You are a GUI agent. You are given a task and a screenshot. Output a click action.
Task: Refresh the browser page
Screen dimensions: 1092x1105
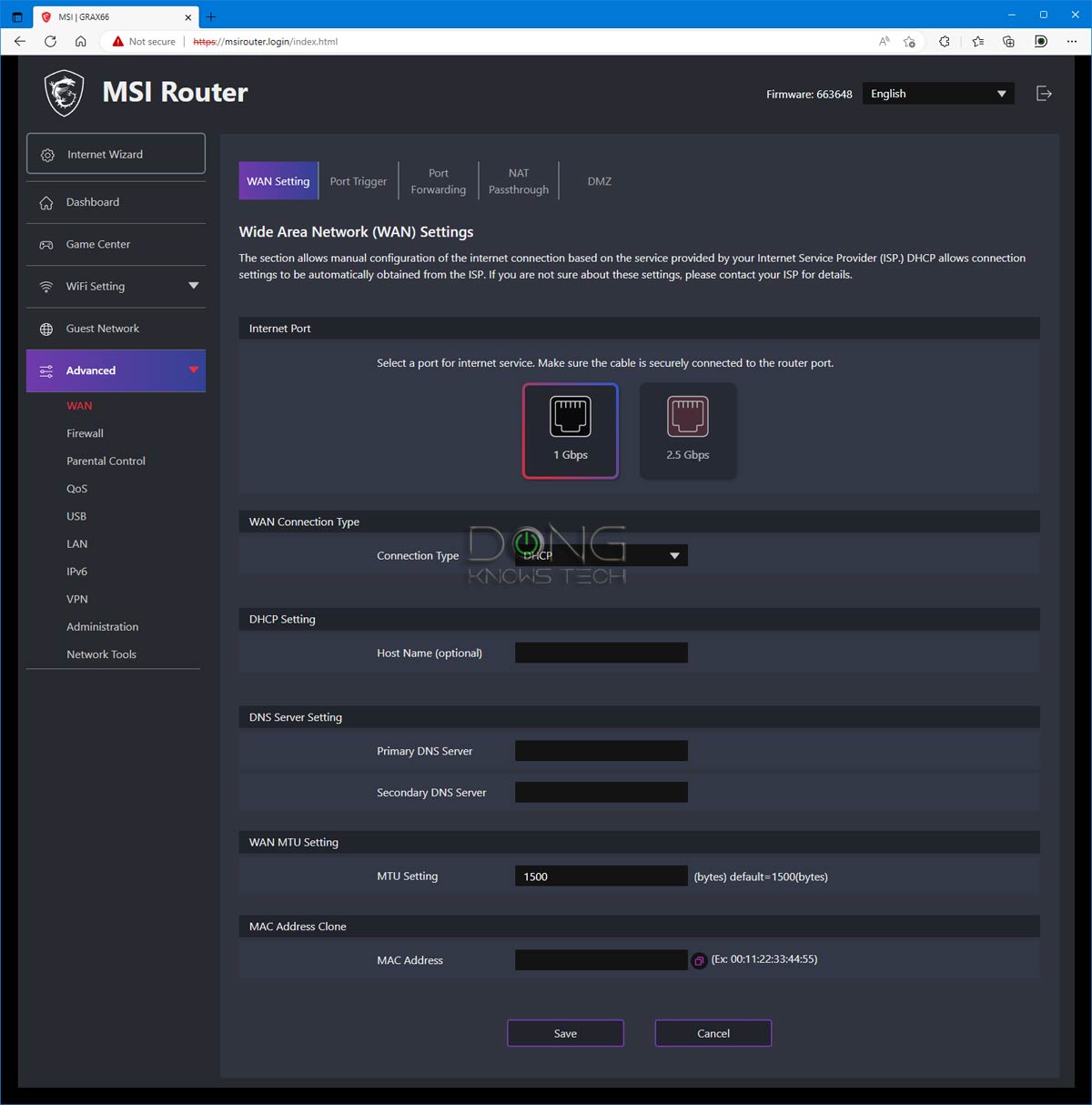pyautogui.click(x=50, y=41)
